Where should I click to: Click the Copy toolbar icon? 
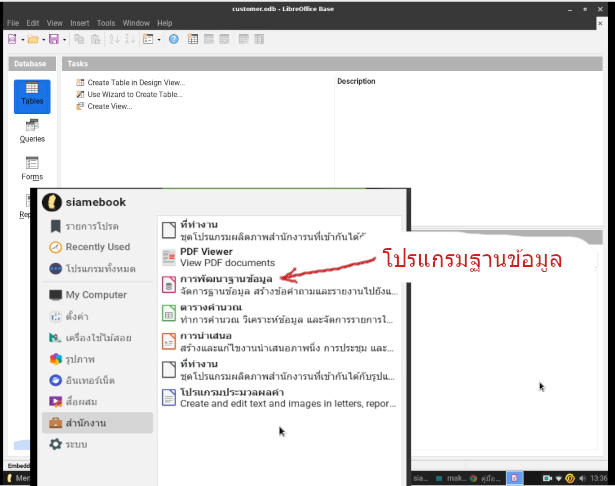[79, 39]
